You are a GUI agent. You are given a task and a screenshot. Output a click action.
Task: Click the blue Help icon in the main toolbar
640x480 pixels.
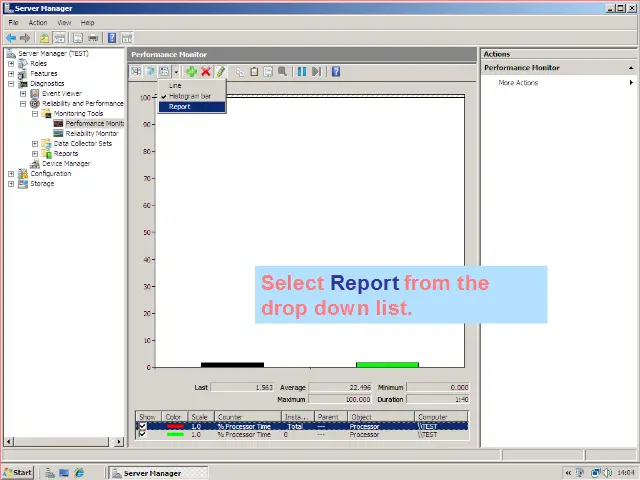tap(112, 38)
